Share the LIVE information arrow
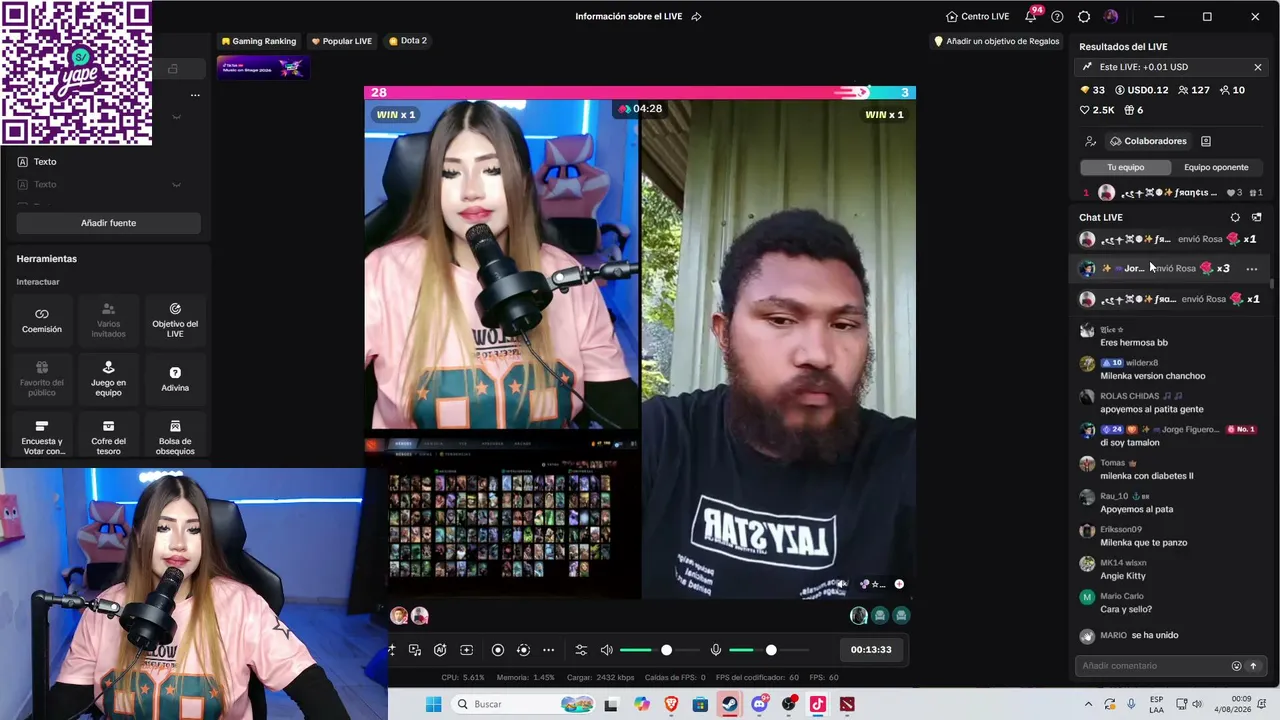Screen dimensions: 1280x720 click(x=696, y=16)
